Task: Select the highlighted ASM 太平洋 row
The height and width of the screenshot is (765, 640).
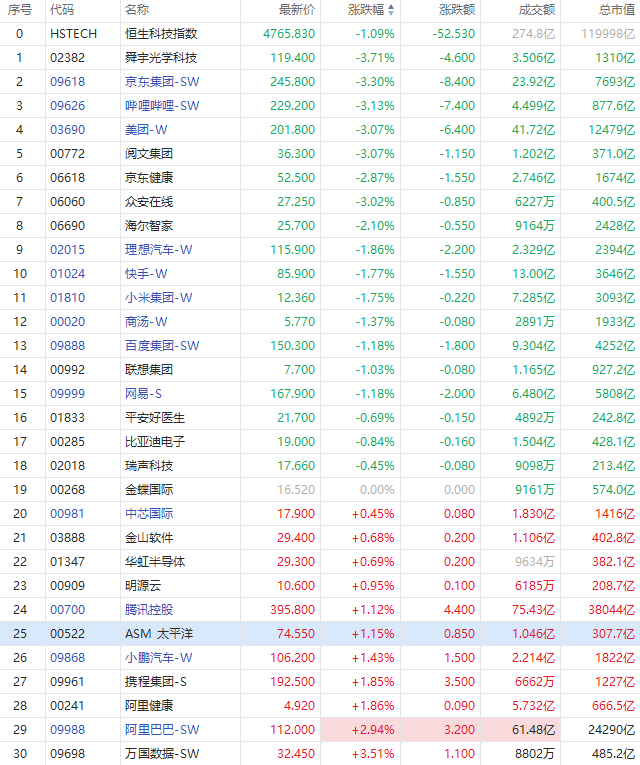Action: tap(320, 634)
